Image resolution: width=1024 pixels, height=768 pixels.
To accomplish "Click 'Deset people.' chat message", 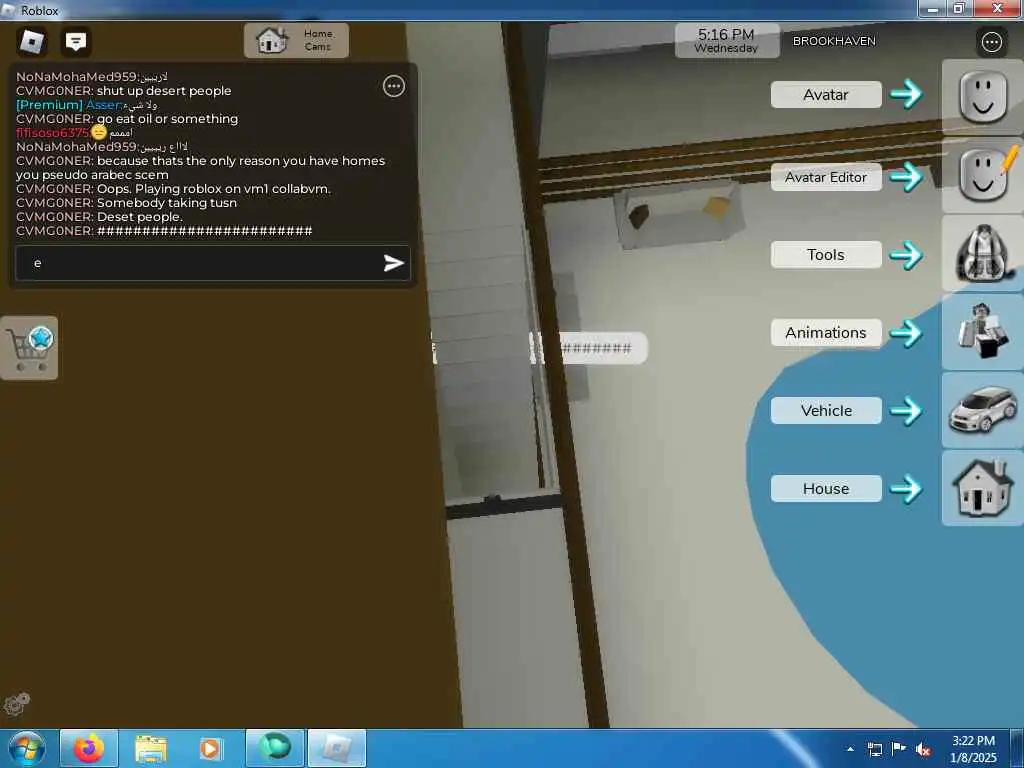I will (x=140, y=217).
